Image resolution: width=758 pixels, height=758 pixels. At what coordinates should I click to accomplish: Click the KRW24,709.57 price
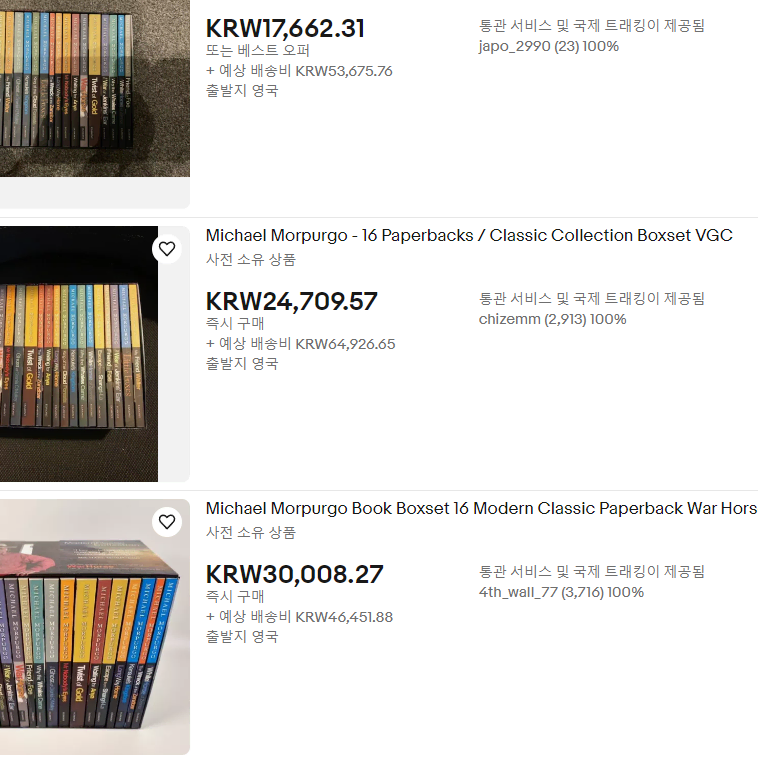292,302
